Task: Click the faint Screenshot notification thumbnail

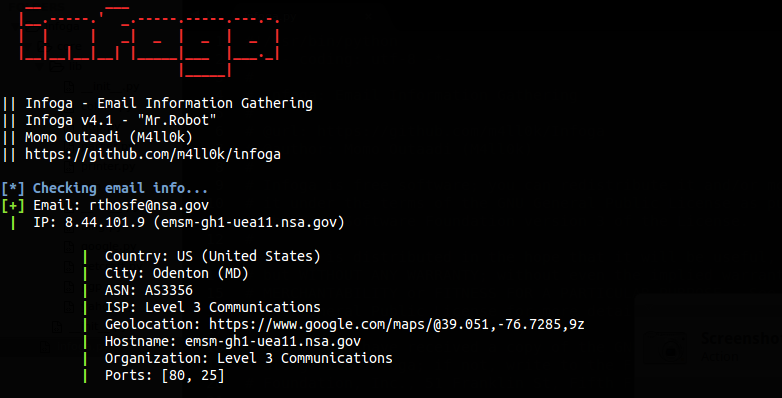Action: pos(665,346)
